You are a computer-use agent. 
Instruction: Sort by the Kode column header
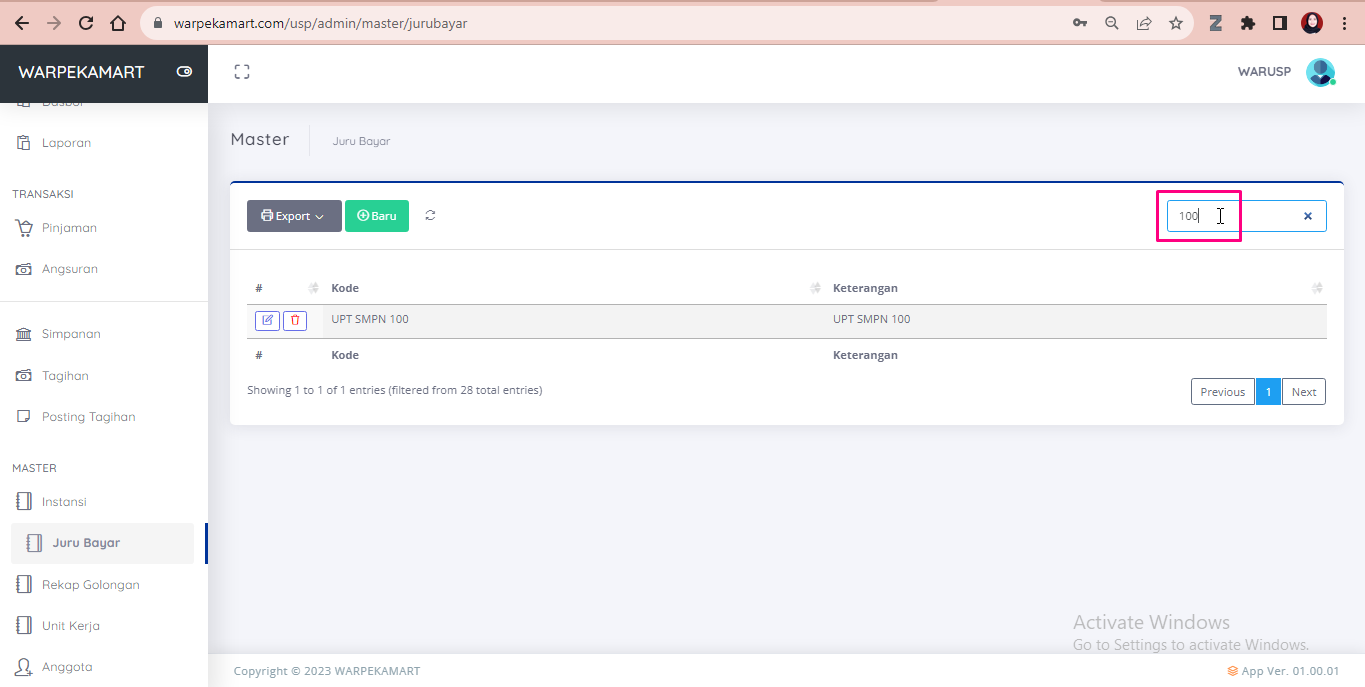(574, 288)
